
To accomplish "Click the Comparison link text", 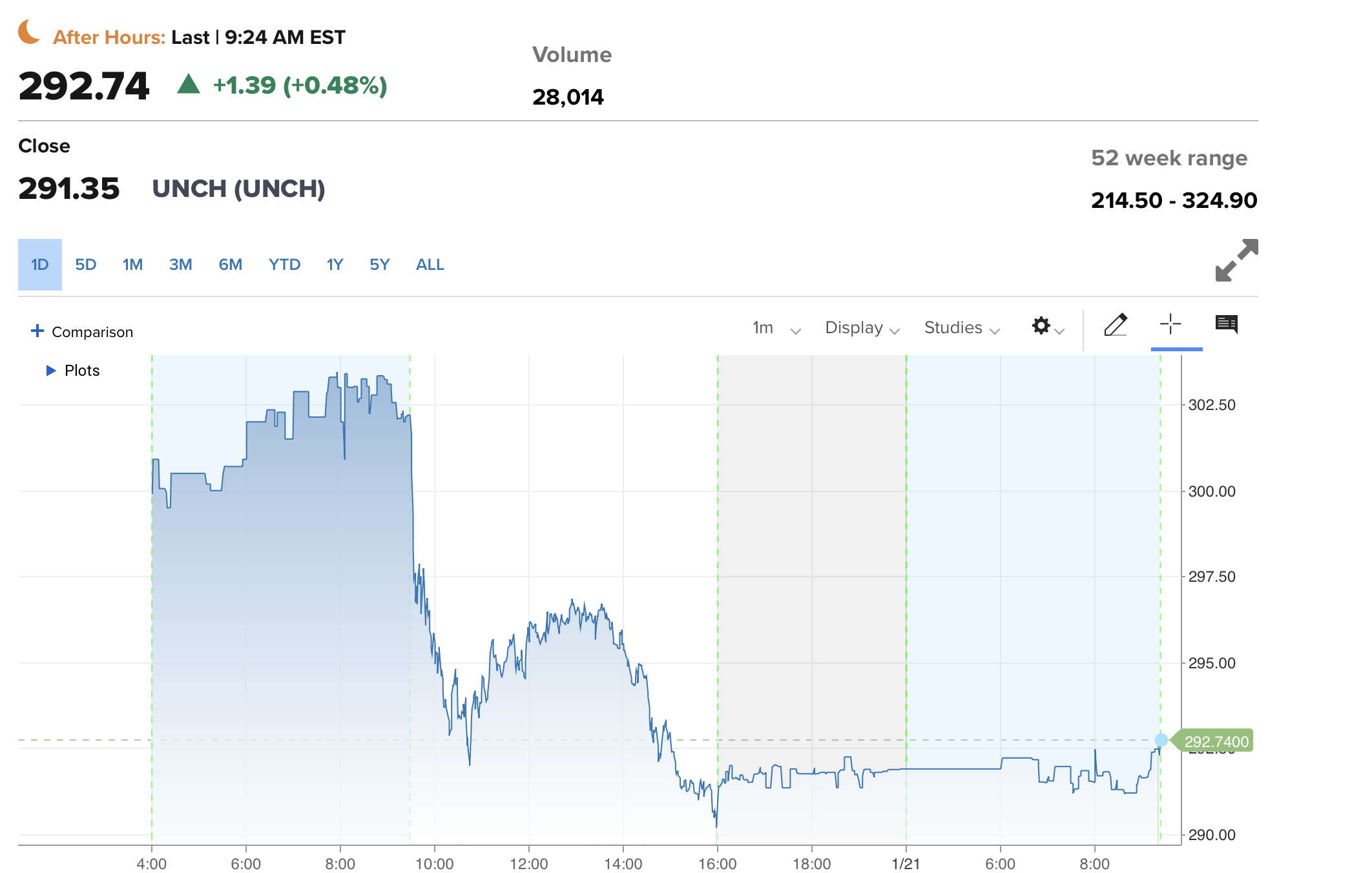I will 92,332.
